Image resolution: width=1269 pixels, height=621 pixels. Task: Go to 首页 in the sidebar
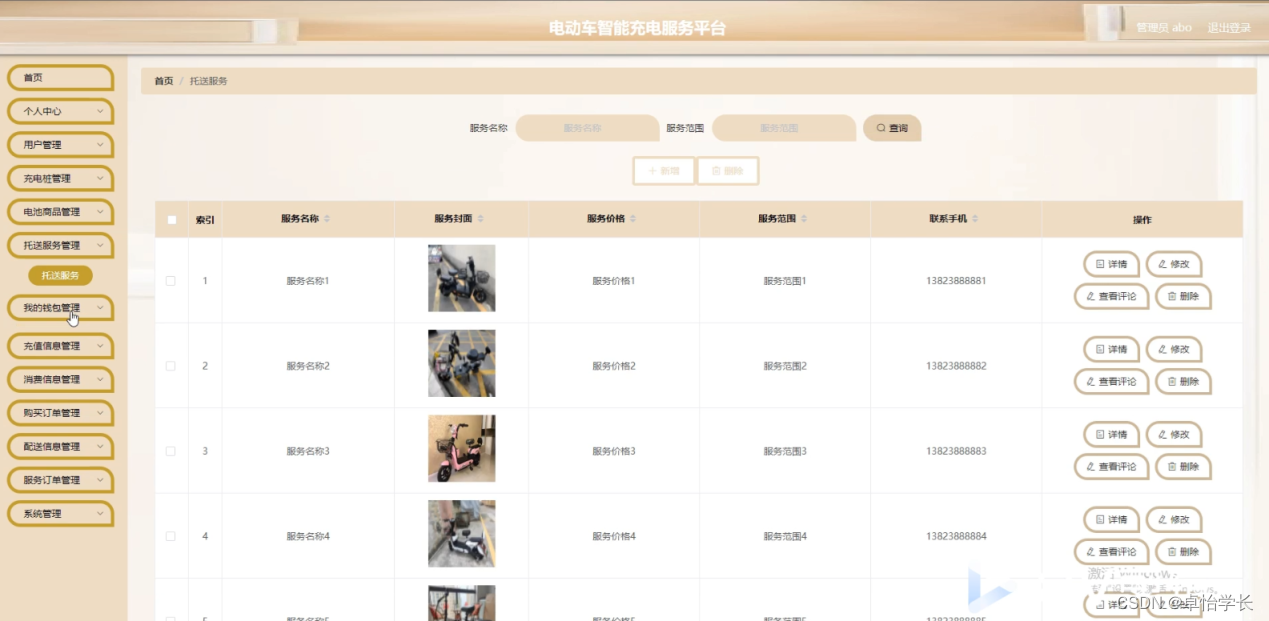click(x=60, y=78)
